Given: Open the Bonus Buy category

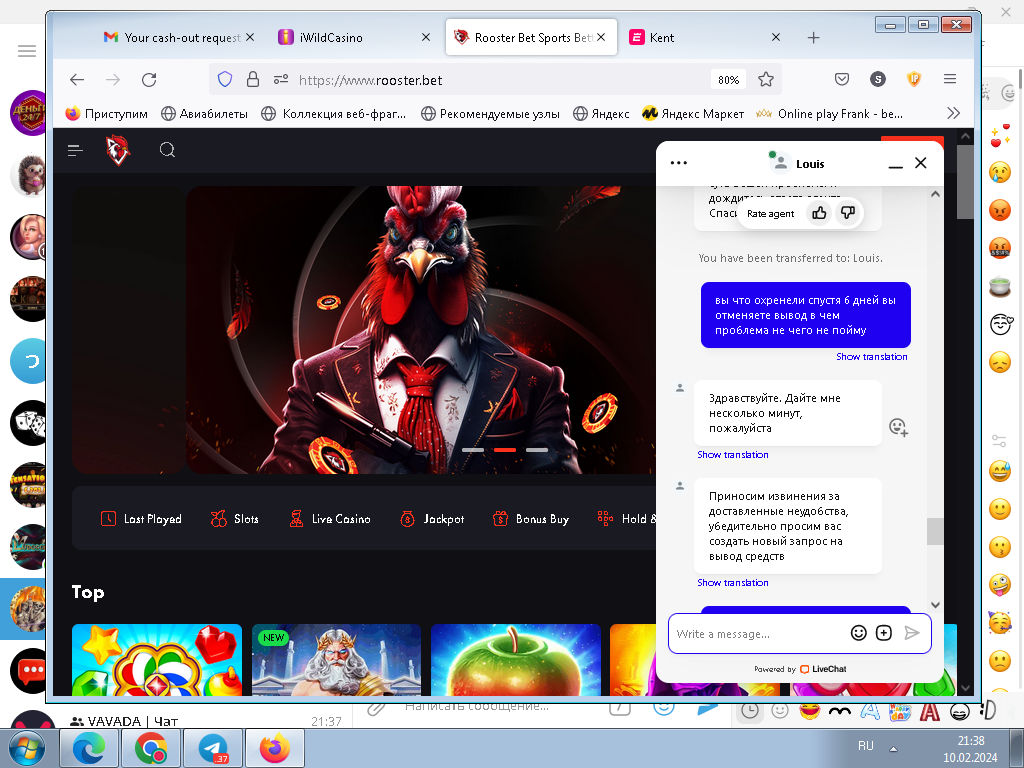Looking at the screenshot, I should click(x=531, y=519).
